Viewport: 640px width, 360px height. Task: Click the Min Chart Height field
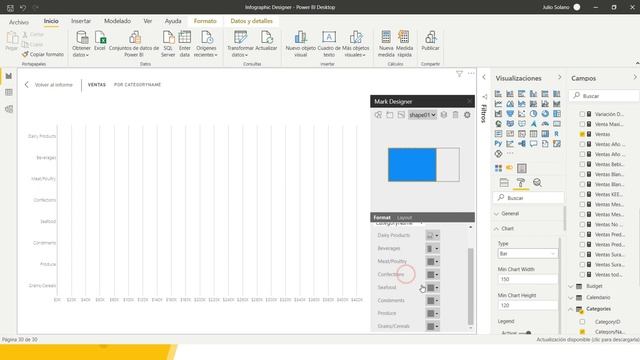coord(527,305)
